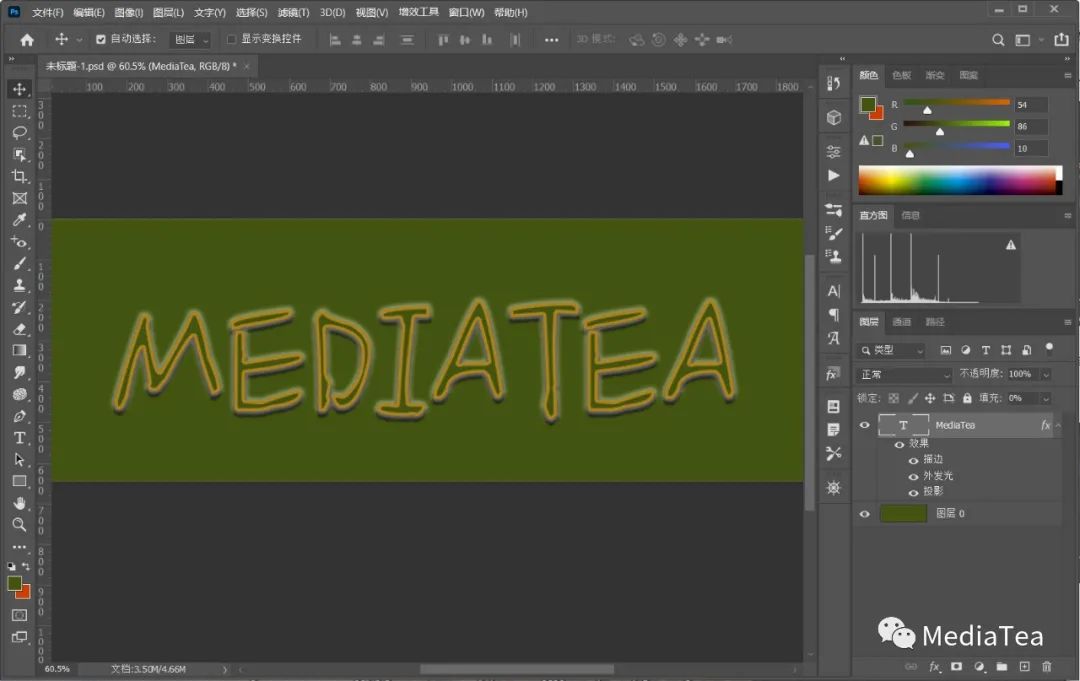The width and height of the screenshot is (1080, 681).
Task: Select the 图层 0 layer thumbnail
Action: tap(903, 514)
